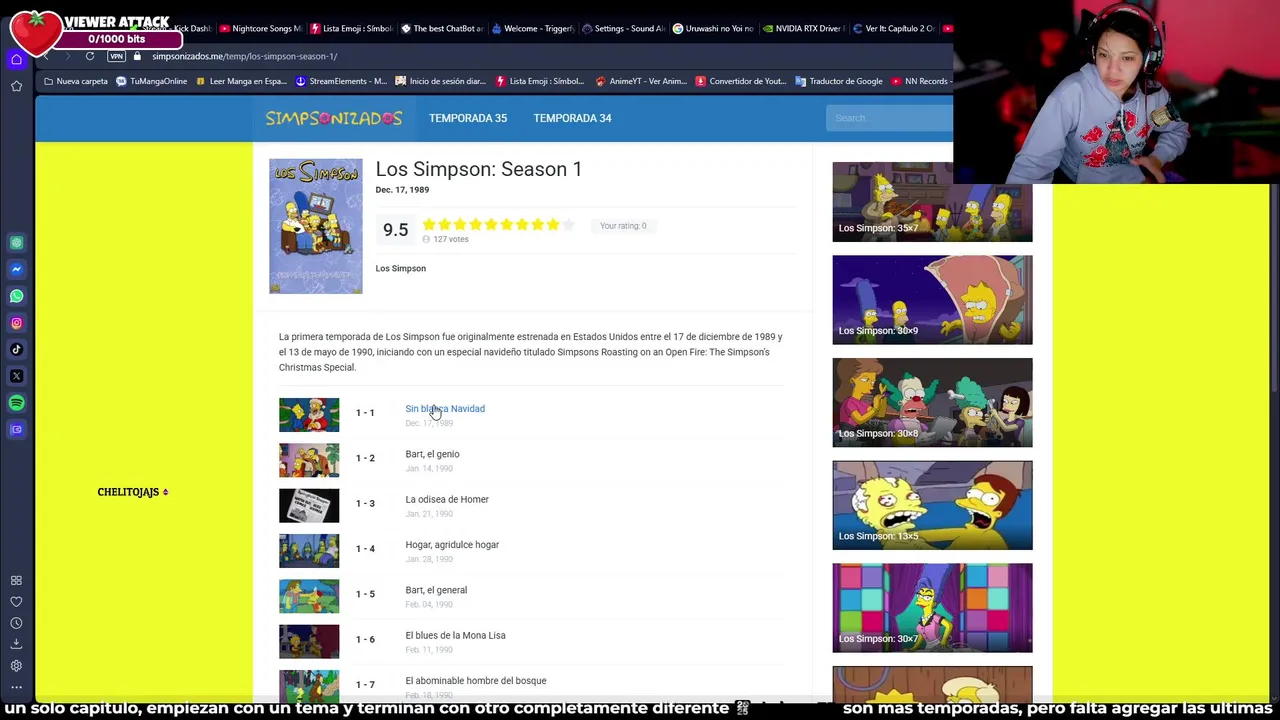This screenshot has height=720, width=1280.
Task: Open episode El blues de la Mona Lisa
Action: pyautogui.click(x=455, y=635)
